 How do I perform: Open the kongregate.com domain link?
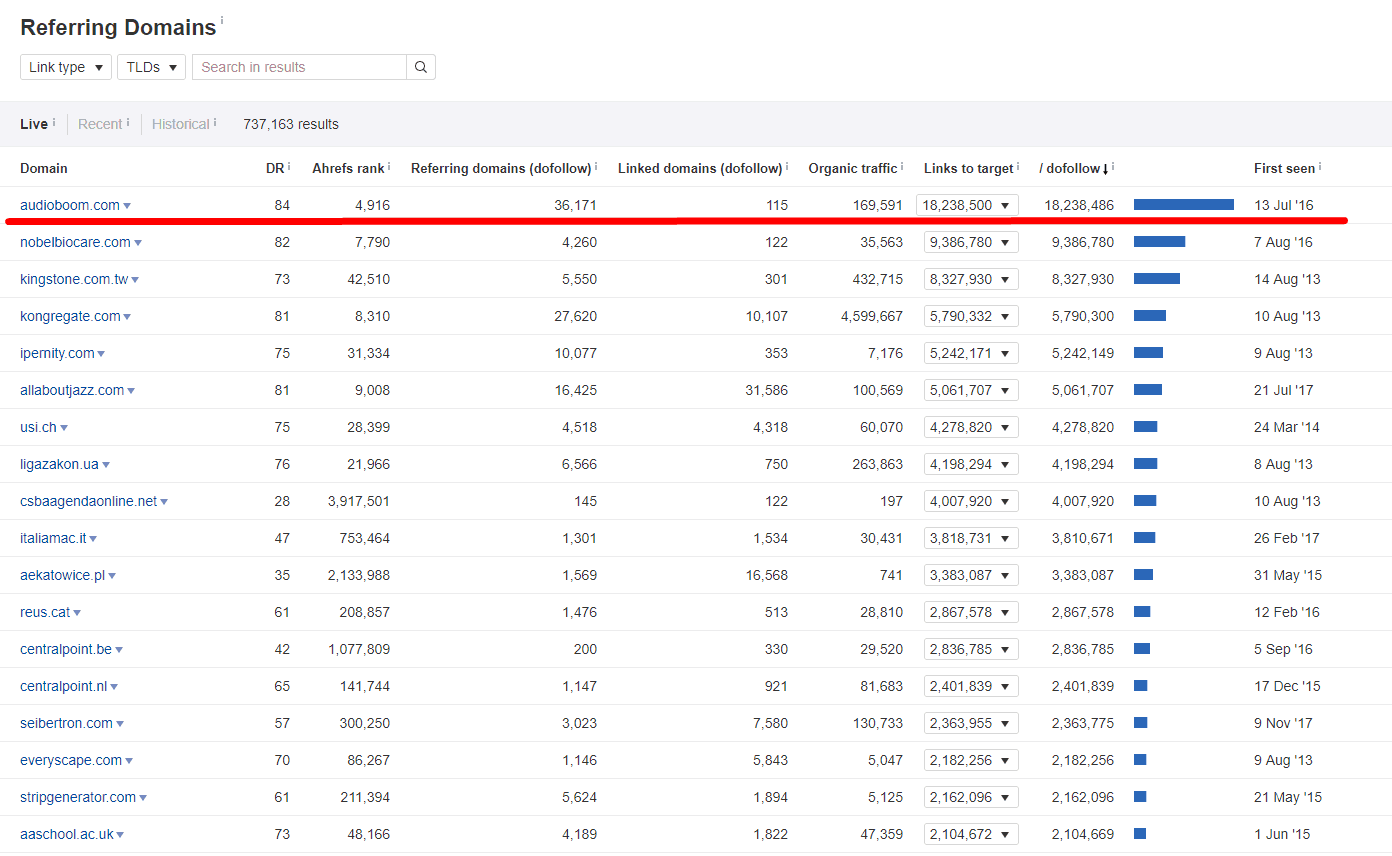[x=68, y=315]
